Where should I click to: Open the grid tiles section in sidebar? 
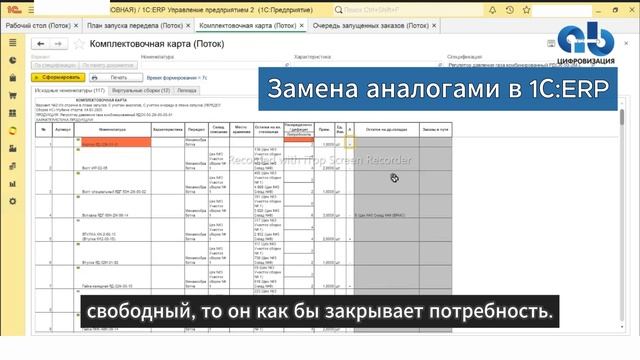click(x=13, y=113)
